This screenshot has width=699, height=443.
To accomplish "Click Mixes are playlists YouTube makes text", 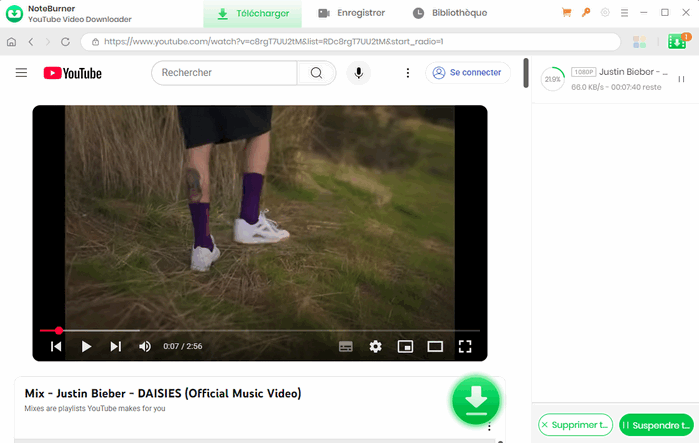I will click(x=95, y=408).
